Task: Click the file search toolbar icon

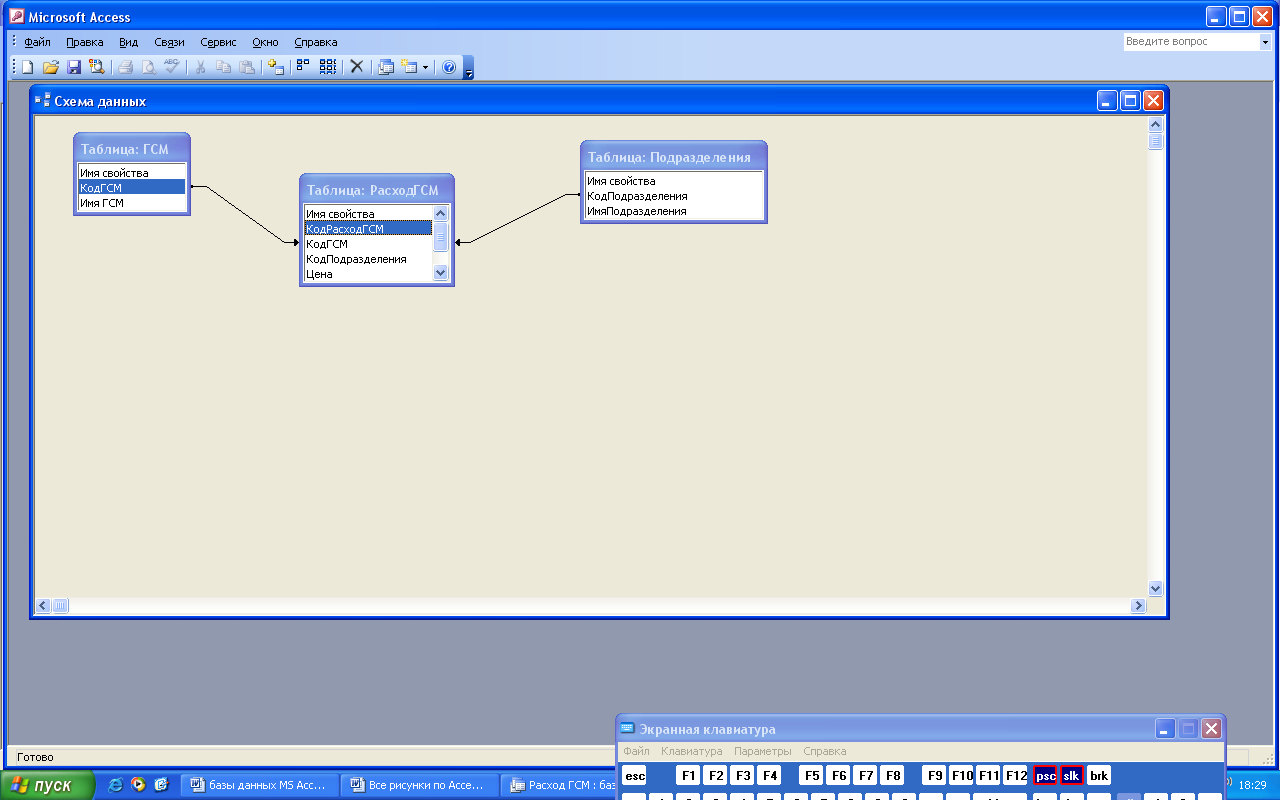Action: pos(97,67)
